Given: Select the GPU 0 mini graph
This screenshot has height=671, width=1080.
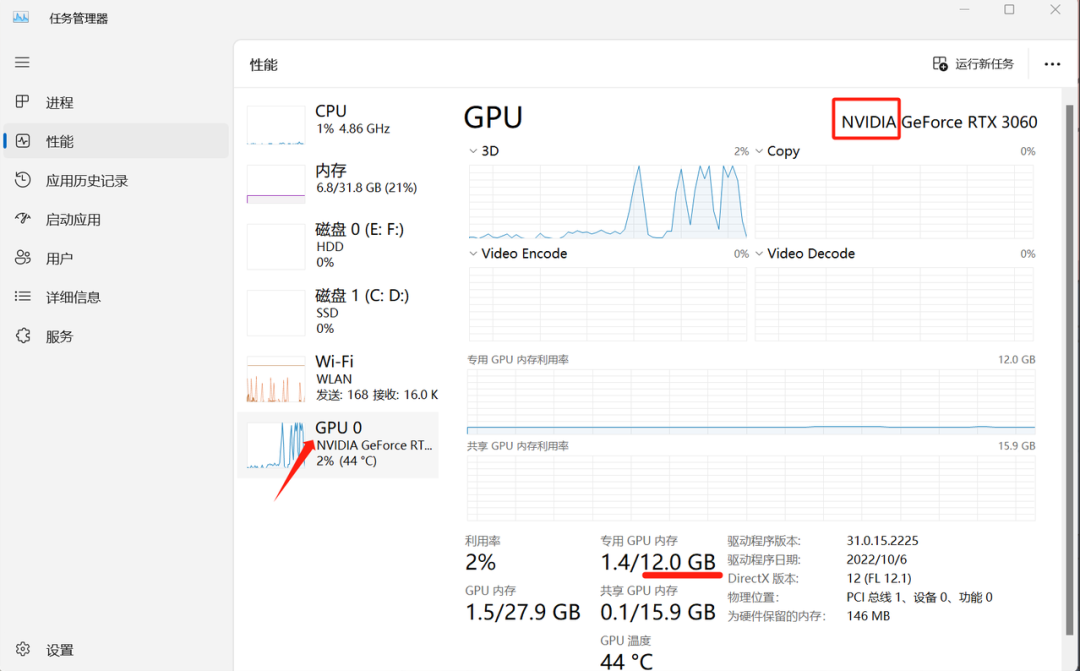Looking at the screenshot, I should (x=276, y=445).
